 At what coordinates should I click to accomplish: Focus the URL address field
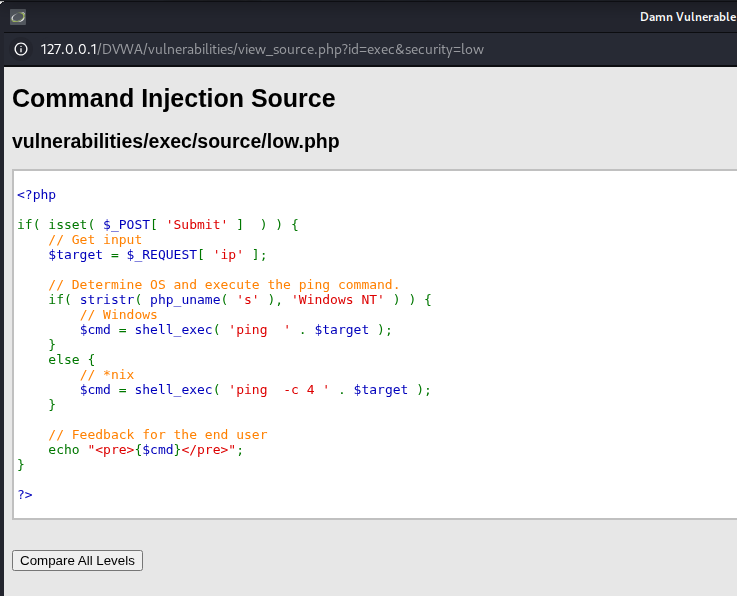[x=262, y=49]
